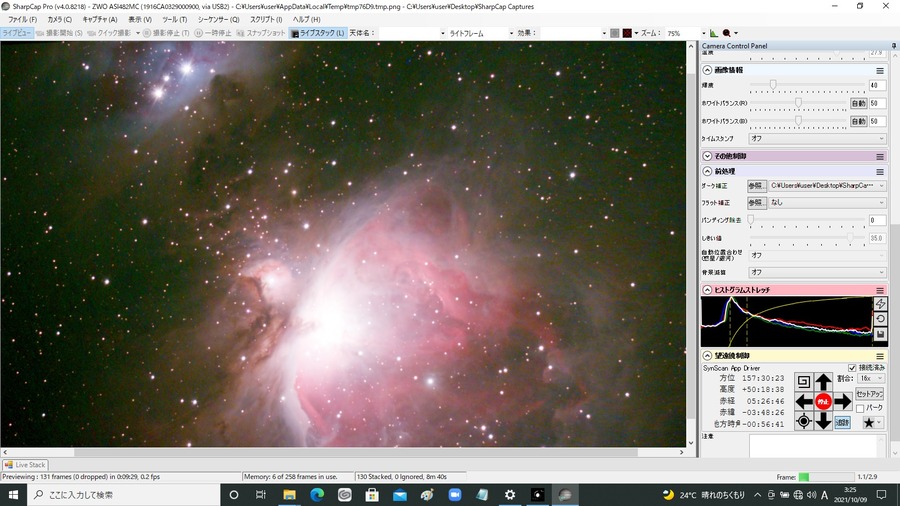900x506 pixels.
Task: Open the ヒストグラムストレッチ section hamburger menu
Action: [x=880, y=290]
